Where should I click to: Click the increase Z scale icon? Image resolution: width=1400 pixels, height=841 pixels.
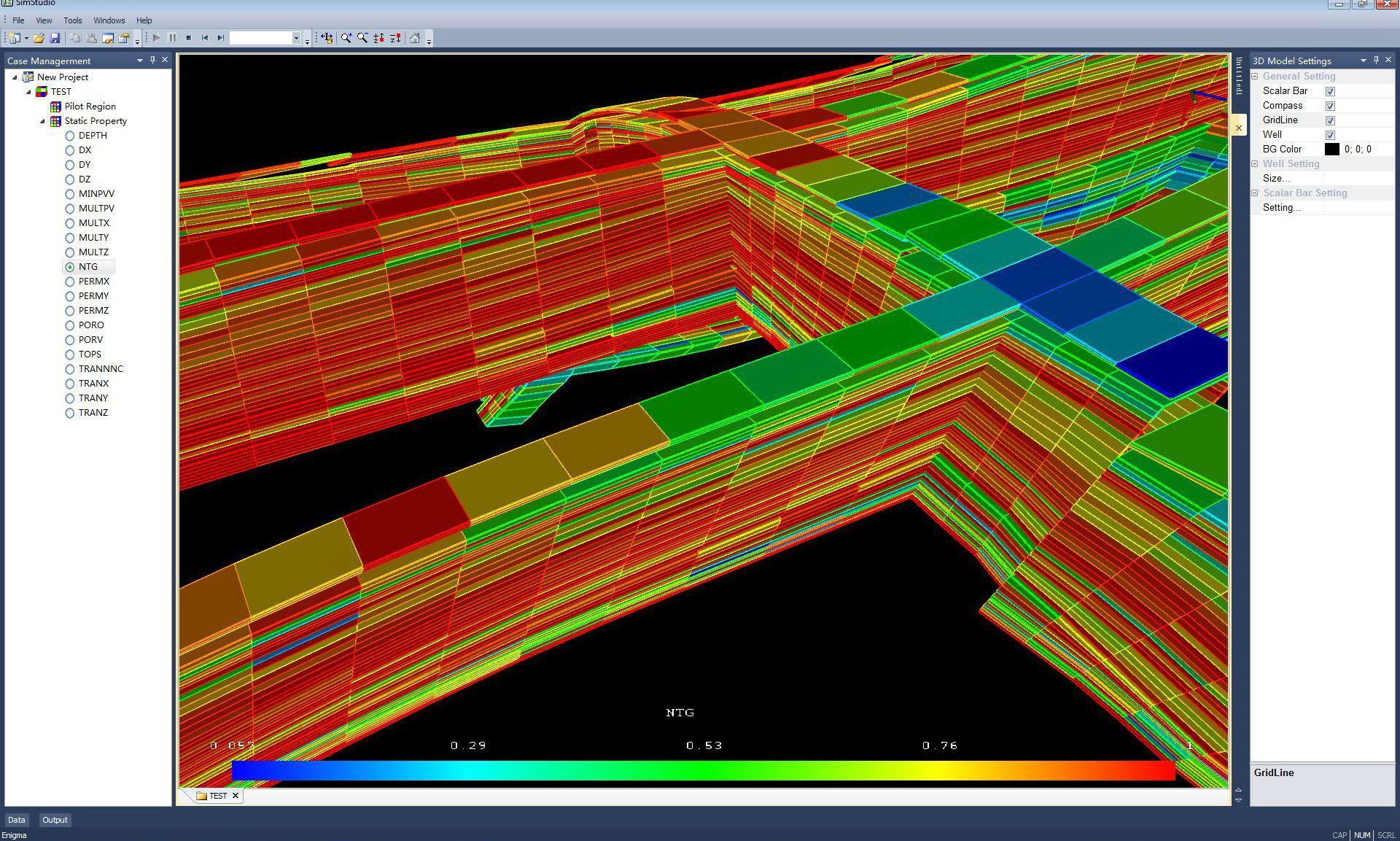tap(378, 38)
